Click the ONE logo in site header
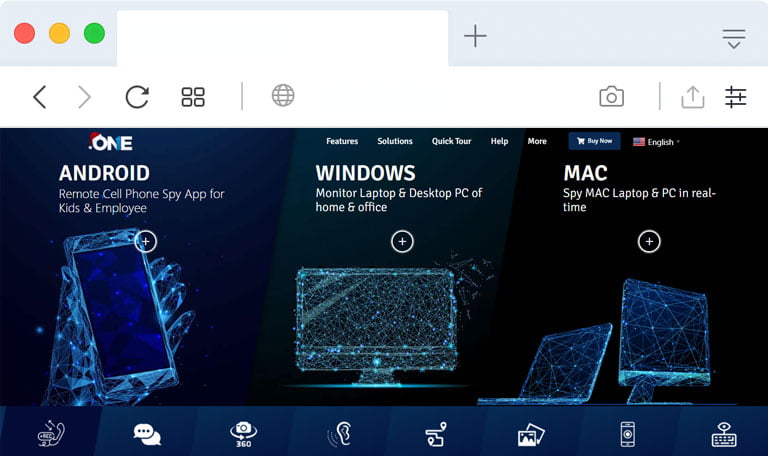Image resolution: width=768 pixels, height=456 pixels. [111, 142]
